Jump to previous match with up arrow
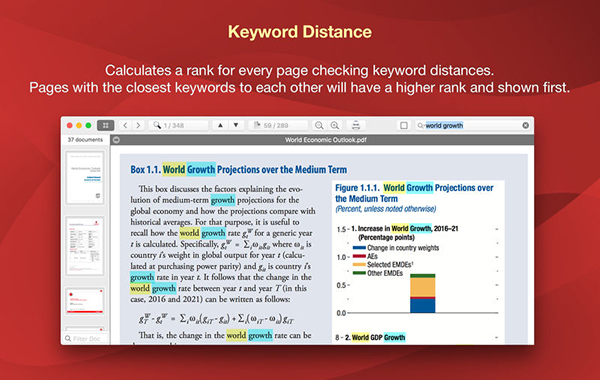This screenshot has width=600, height=380. pyautogui.click(x=220, y=125)
